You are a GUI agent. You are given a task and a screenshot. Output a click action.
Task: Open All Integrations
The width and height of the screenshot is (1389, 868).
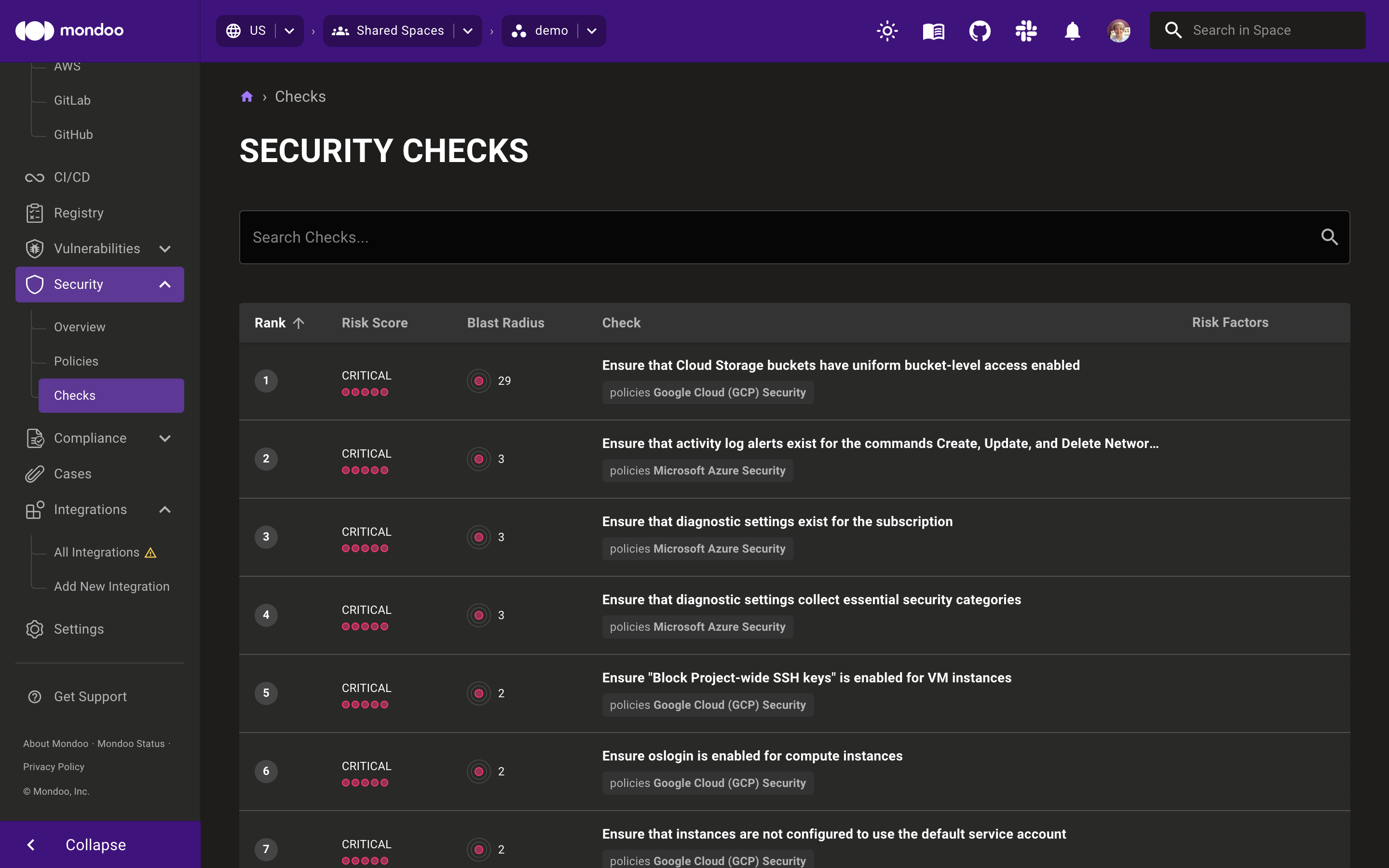point(96,552)
